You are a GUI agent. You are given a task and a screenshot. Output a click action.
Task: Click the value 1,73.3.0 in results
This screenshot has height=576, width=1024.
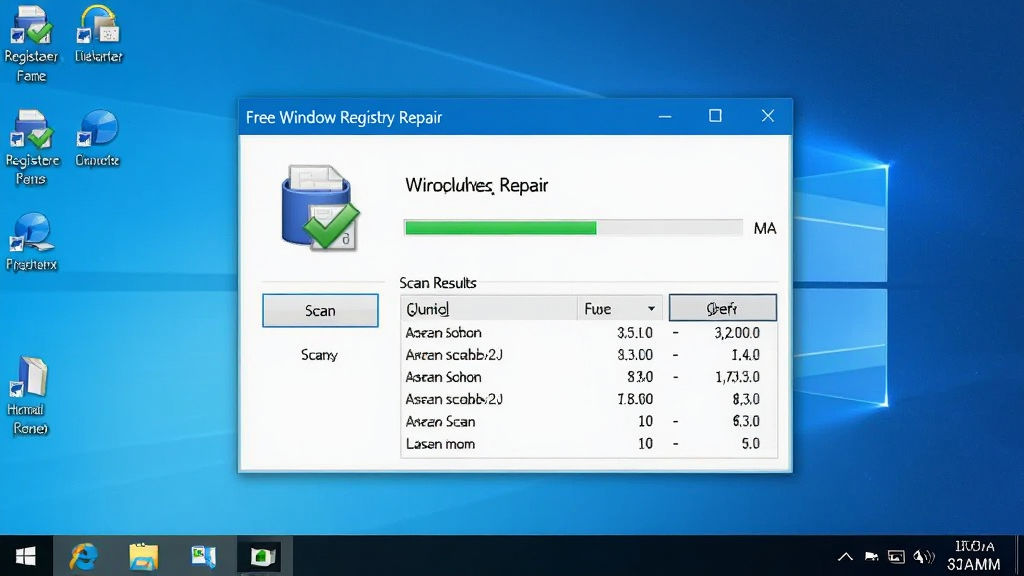tap(737, 377)
